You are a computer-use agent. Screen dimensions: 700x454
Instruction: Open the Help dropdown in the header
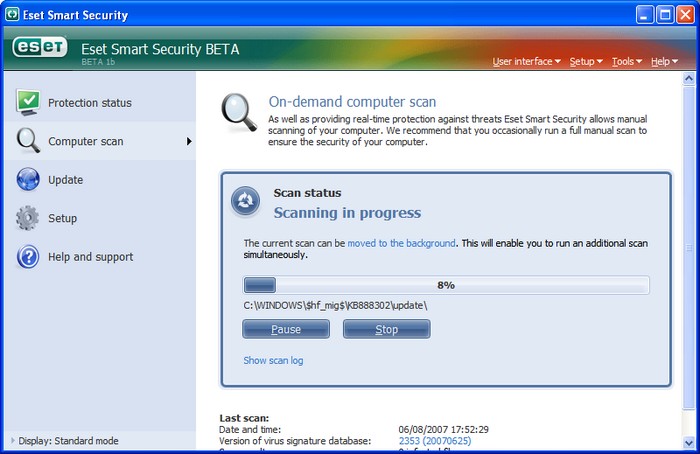click(664, 62)
